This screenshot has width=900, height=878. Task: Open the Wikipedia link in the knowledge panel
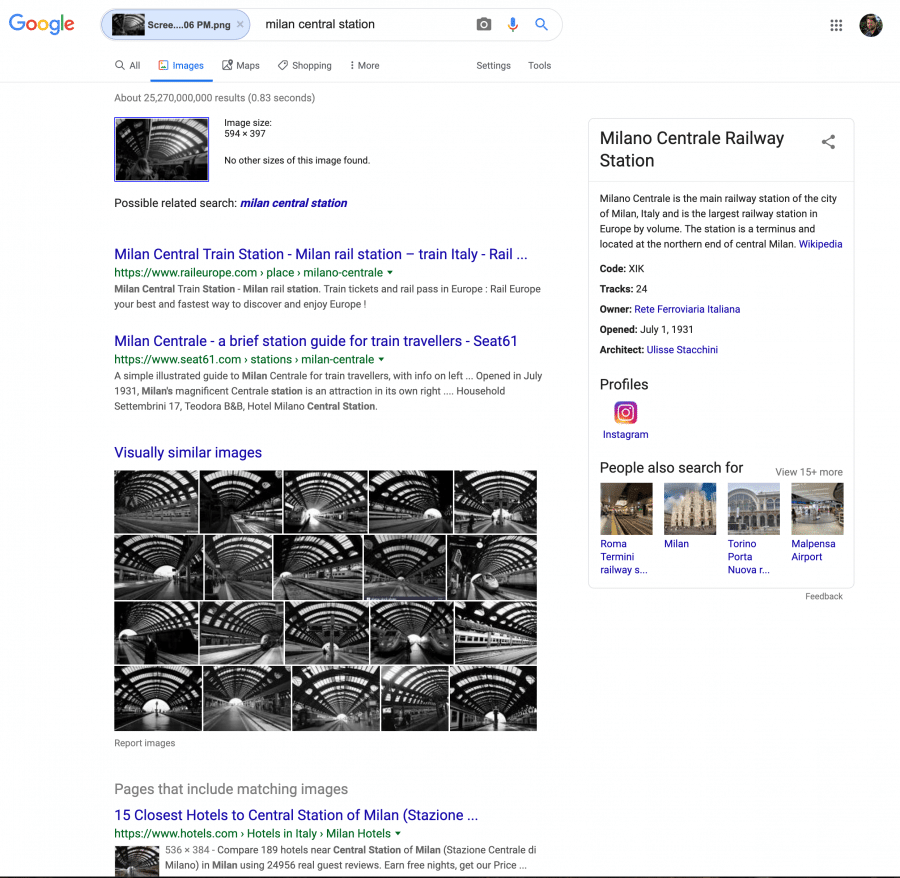[820, 243]
